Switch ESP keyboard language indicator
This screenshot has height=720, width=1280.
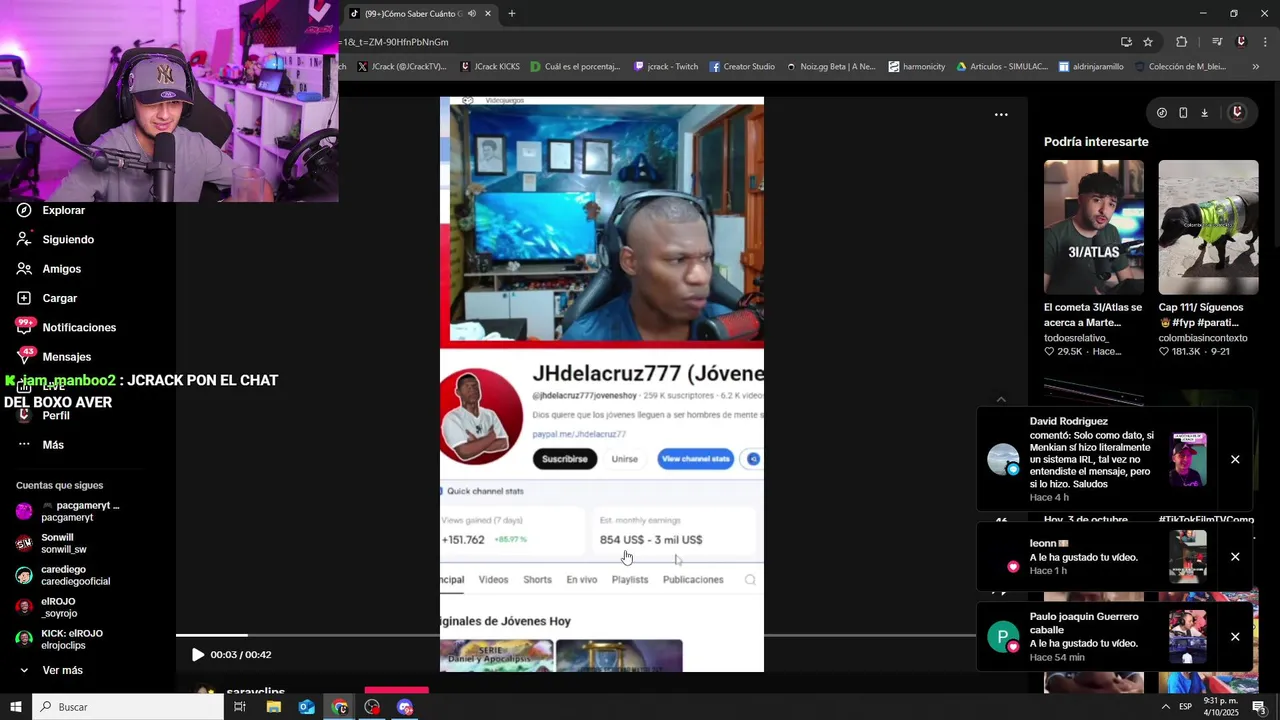(x=1185, y=707)
